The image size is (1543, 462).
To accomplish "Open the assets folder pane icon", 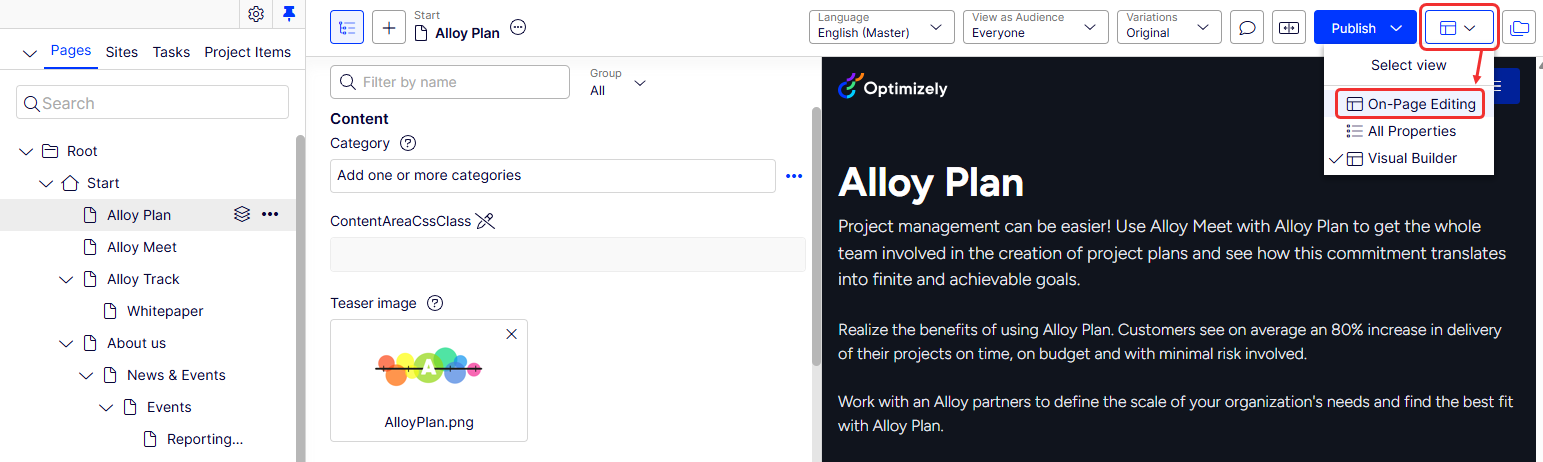I will point(1519,28).
